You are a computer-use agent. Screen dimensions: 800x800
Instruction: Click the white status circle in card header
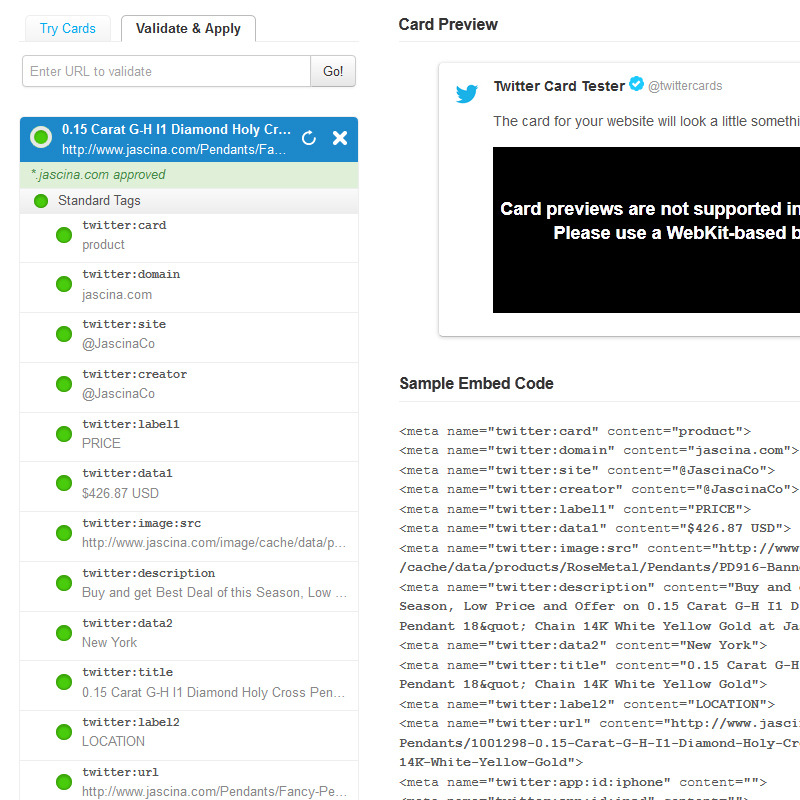click(41, 137)
